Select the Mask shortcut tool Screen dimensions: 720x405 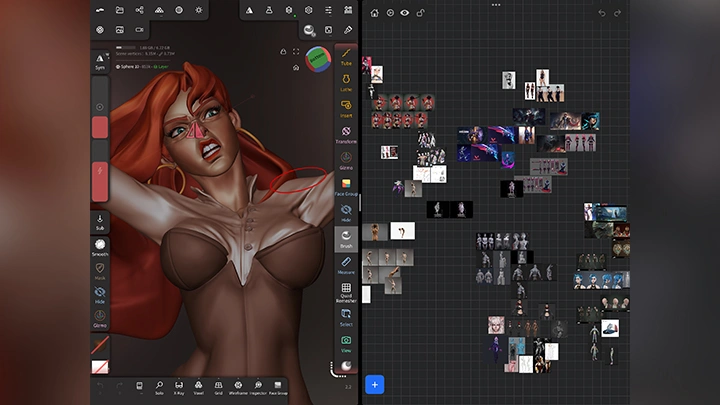[x=100, y=271]
